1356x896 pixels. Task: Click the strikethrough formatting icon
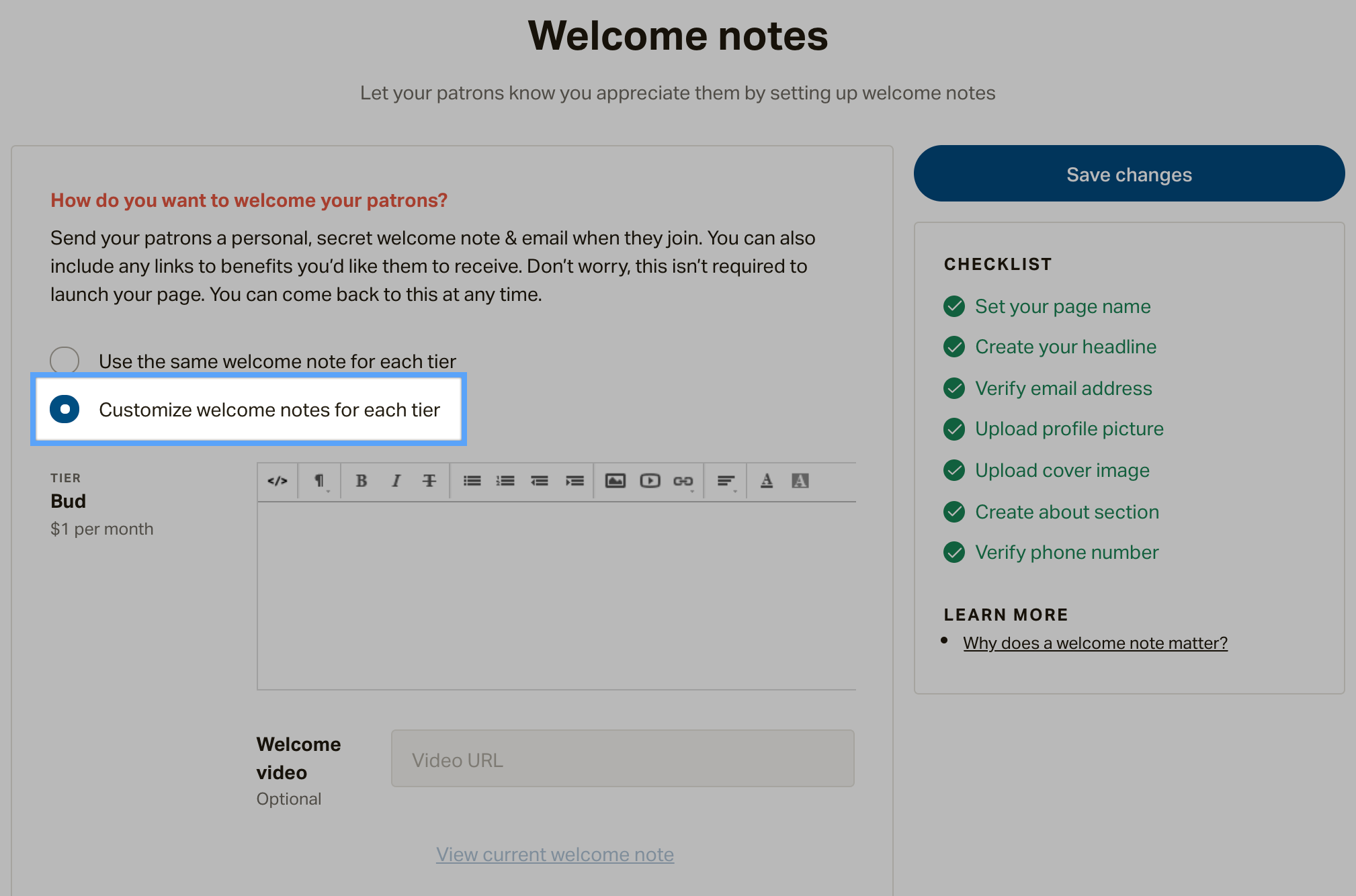click(428, 481)
